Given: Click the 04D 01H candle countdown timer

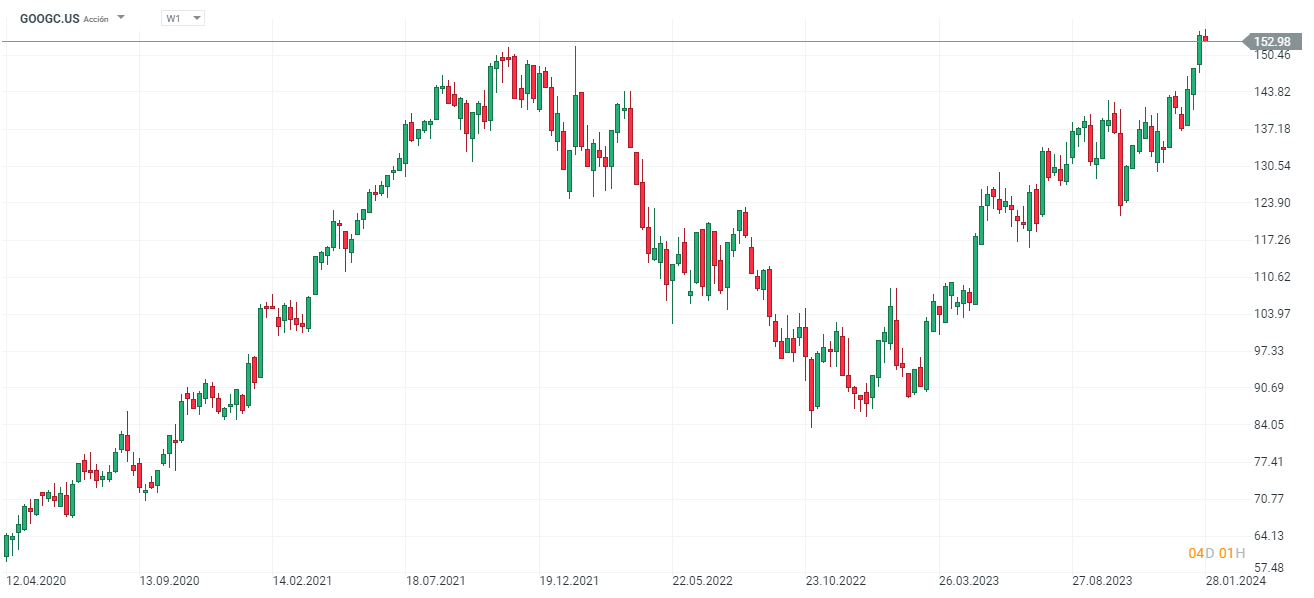Looking at the screenshot, I should (x=1216, y=553).
